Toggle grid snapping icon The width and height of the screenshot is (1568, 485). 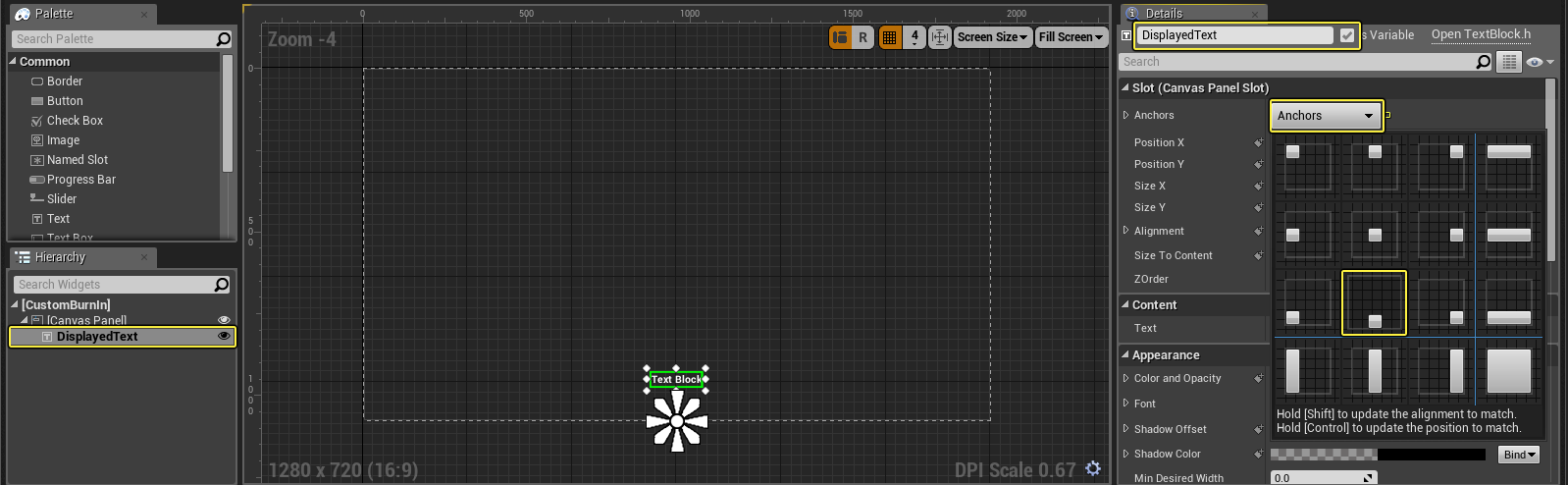click(x=890, y=37)
